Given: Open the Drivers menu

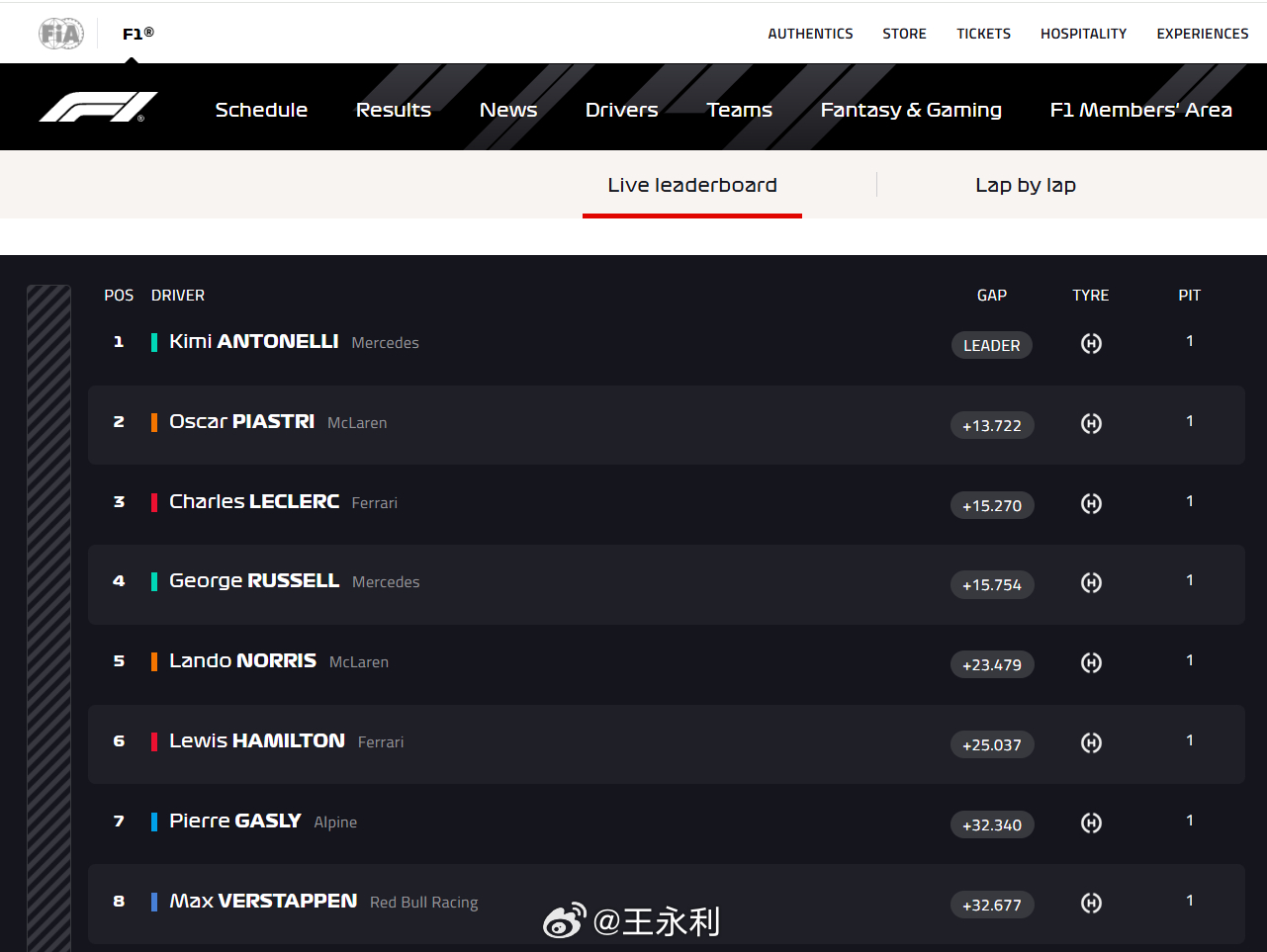Looking at the screenshot, I should (622, 110).
